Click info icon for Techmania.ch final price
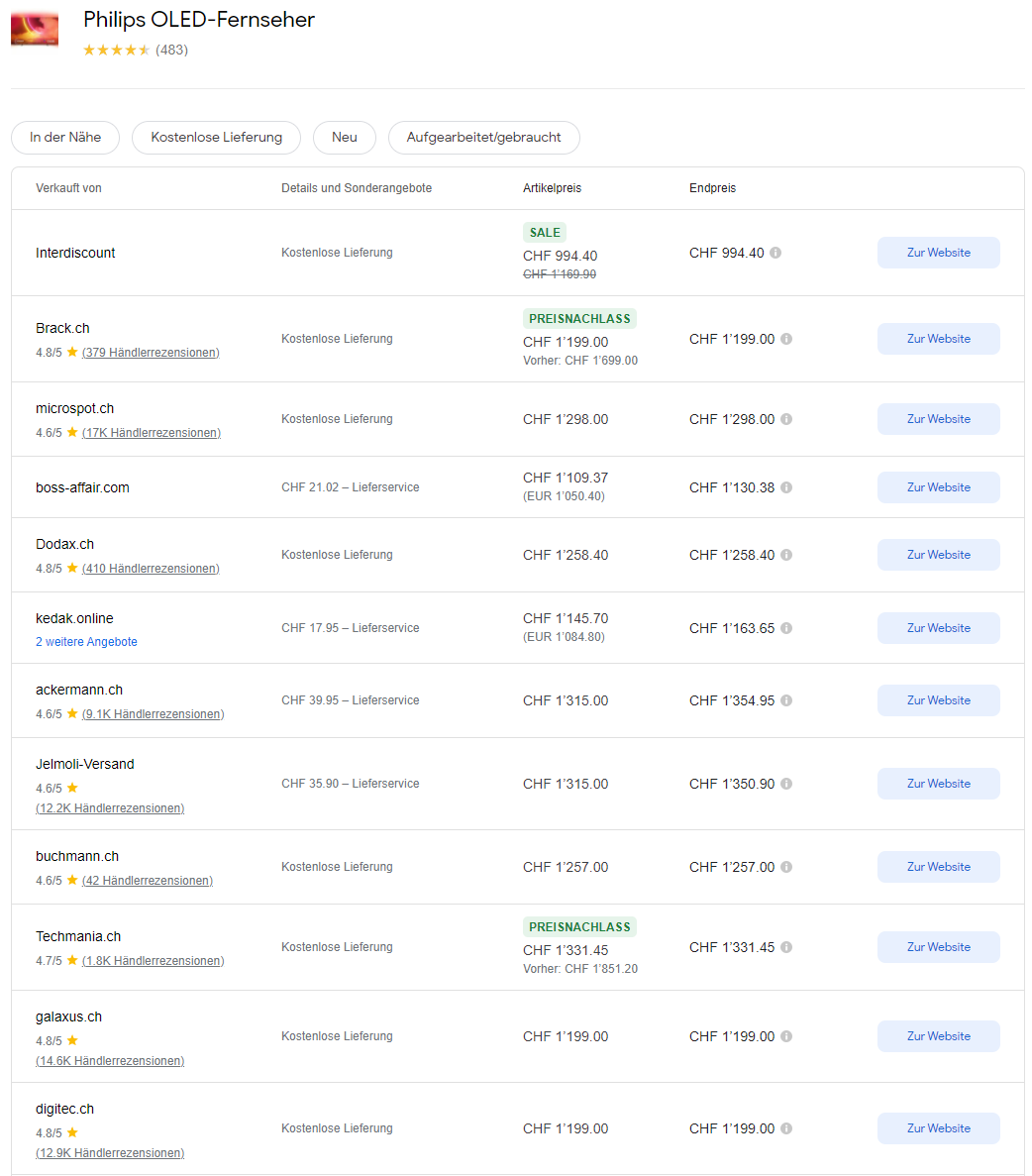Viewport: 1032px width, 1176px height. pyautogui.click(x=786, y=947)
